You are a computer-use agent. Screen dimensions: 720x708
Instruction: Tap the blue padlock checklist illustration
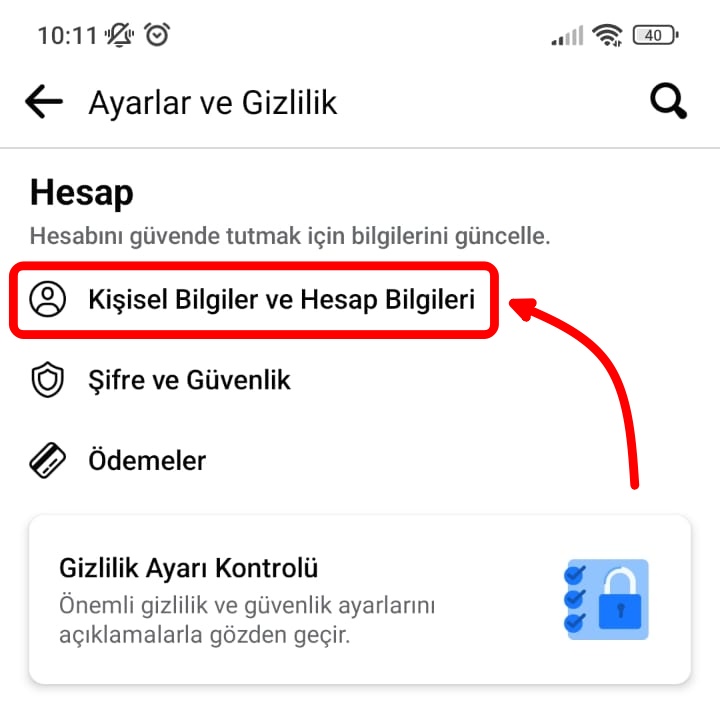tap(606, 599)
